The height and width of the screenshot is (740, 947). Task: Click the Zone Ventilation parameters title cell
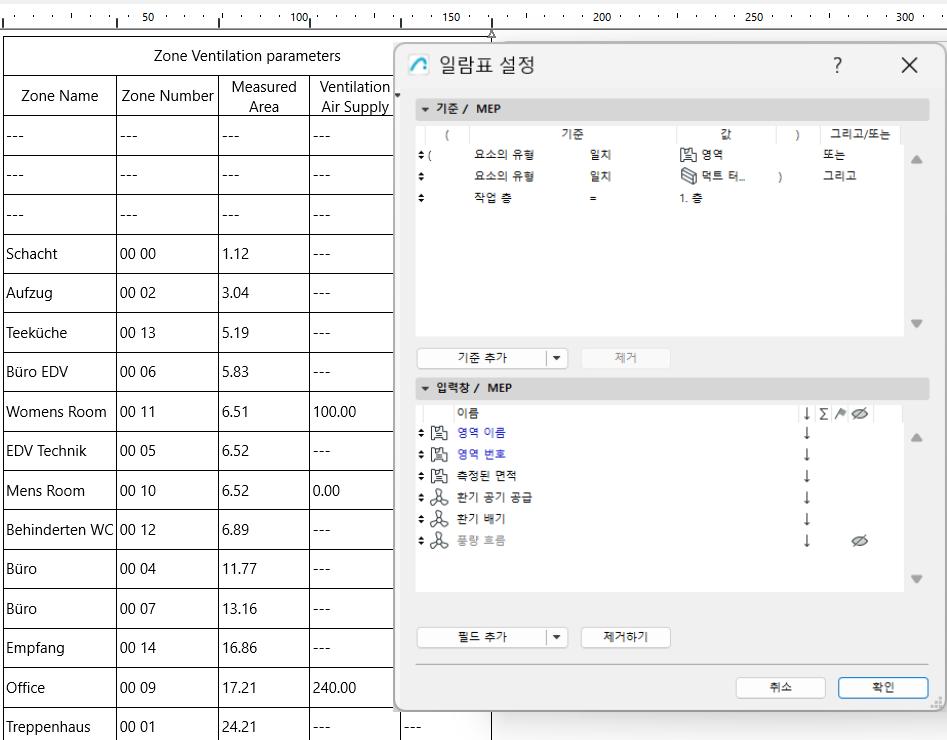click(x=247, y=56)
